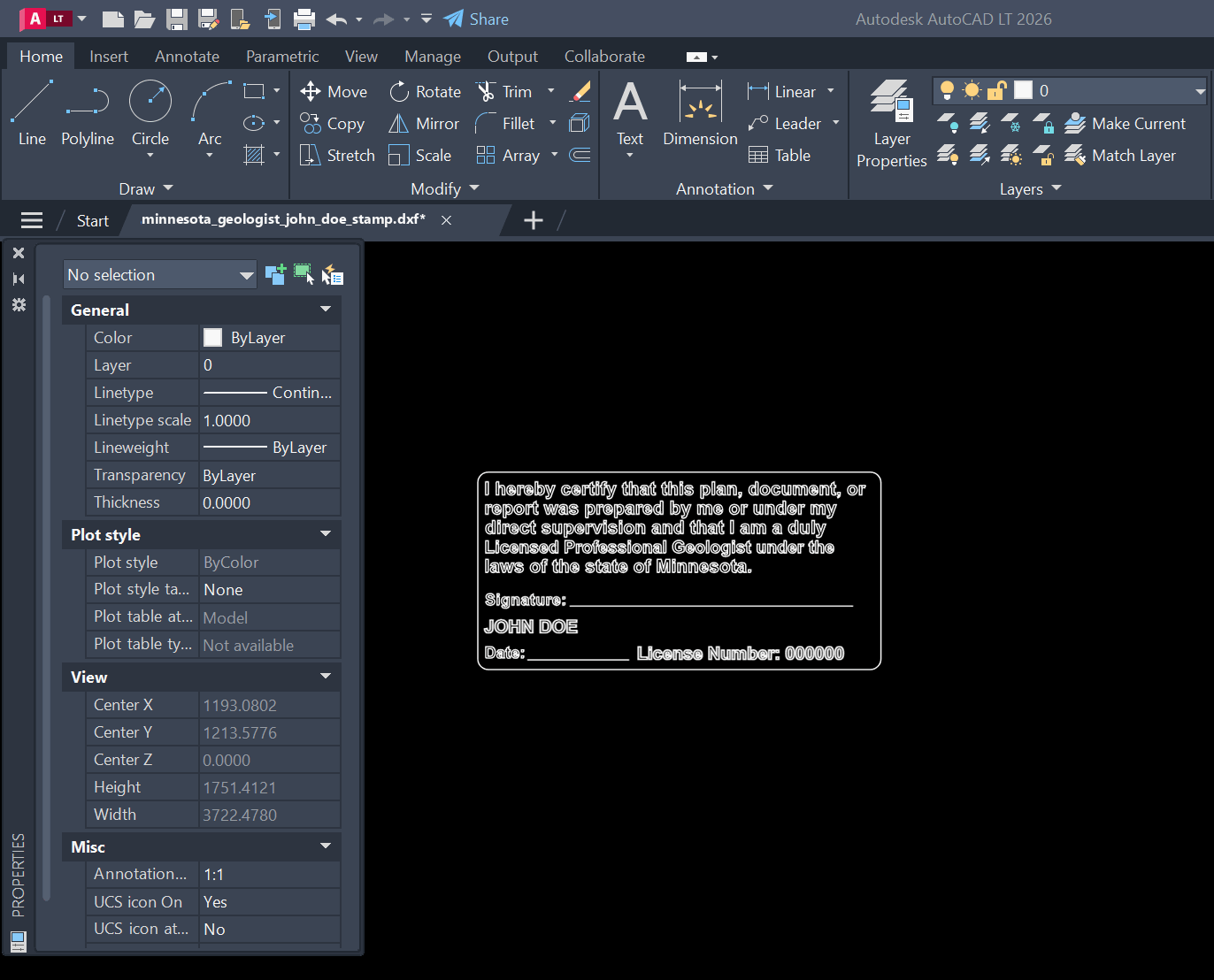1214x980 pixels.
Task: Toggle layer 0 freeze sun icon
Action: 972,90
